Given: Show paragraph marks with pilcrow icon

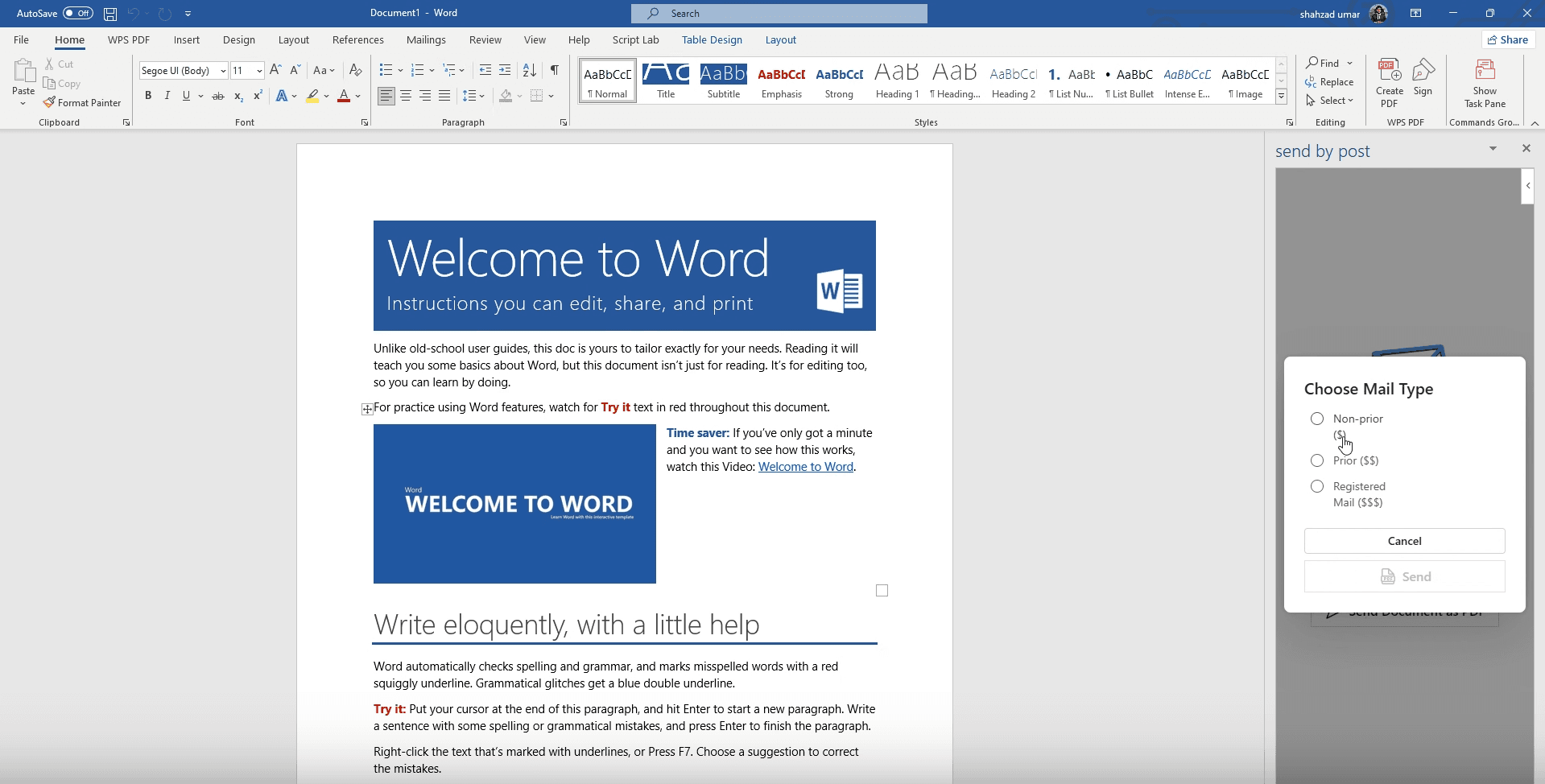Looking at the screenshot, I should [x=555, y=70].
